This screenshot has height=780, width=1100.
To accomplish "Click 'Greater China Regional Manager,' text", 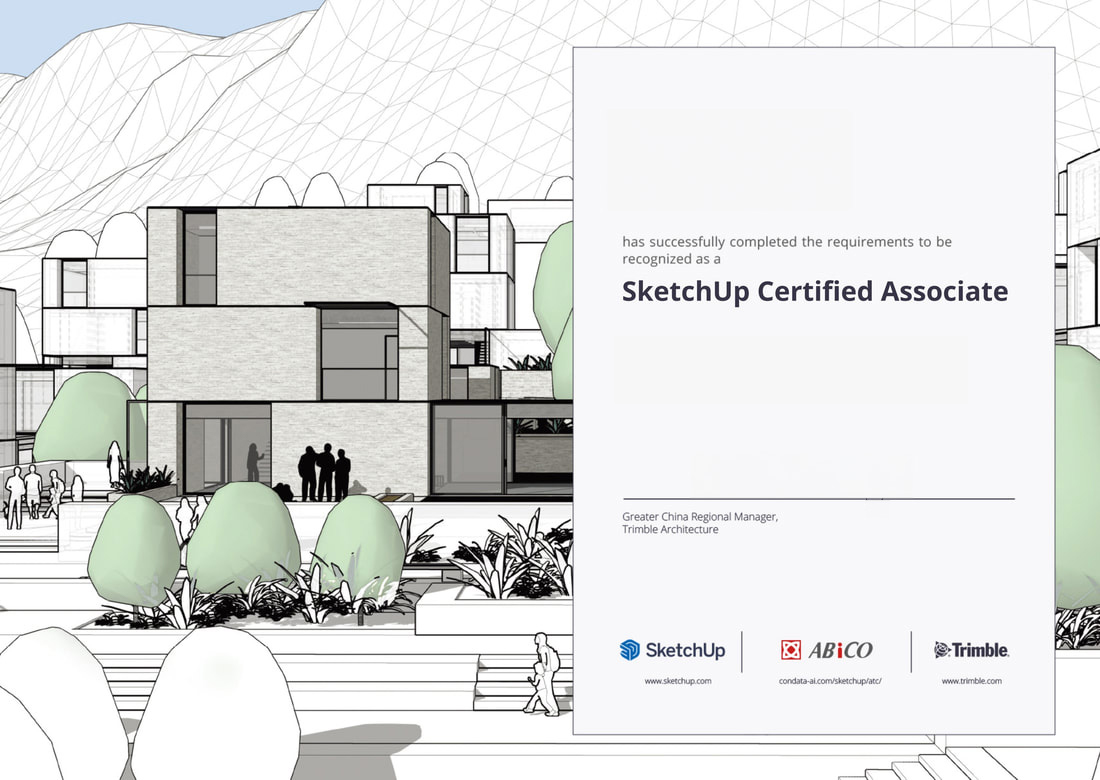I will point(700,516).
